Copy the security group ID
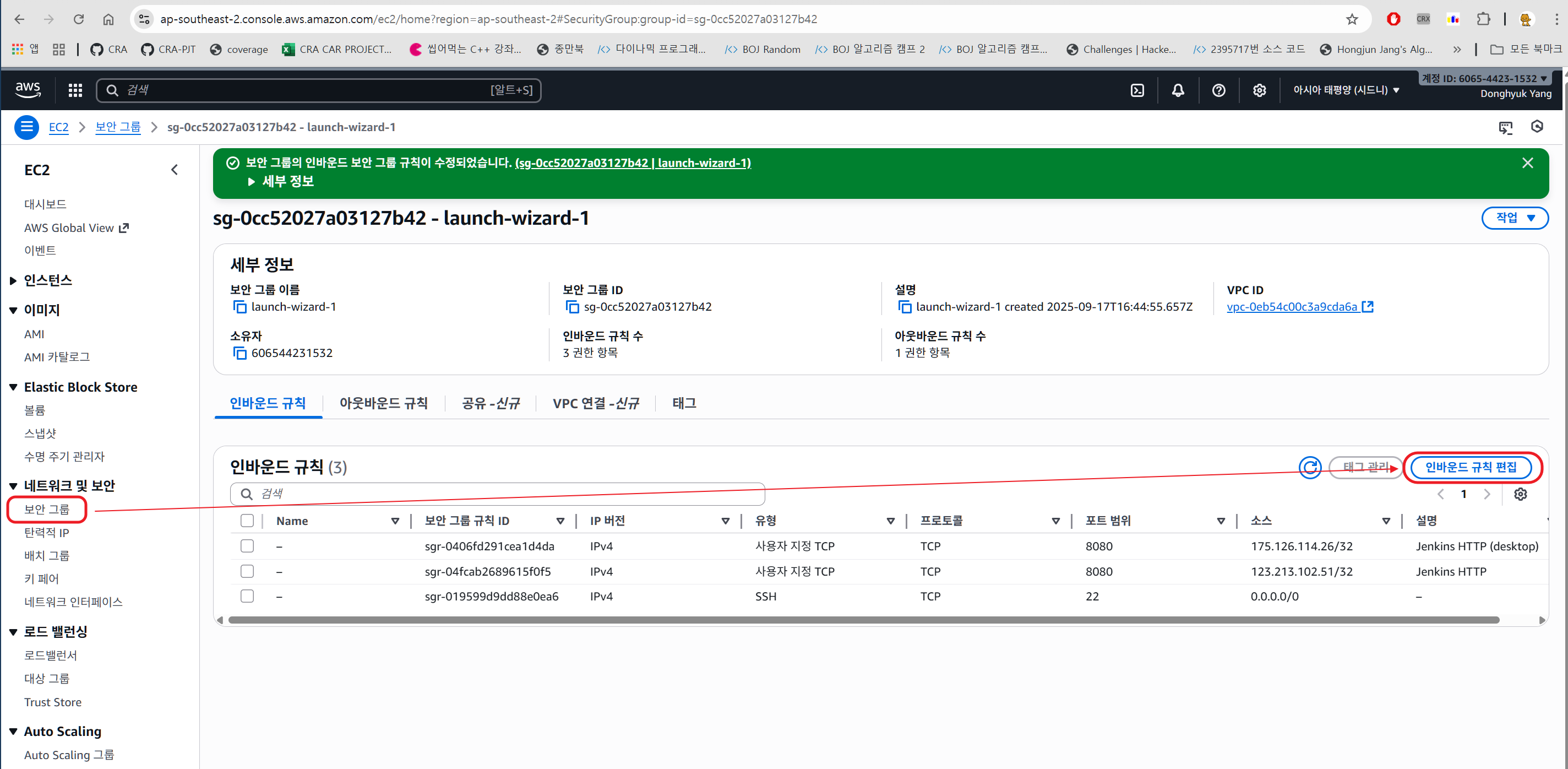 pyautogui.click(x=572, y=307)
